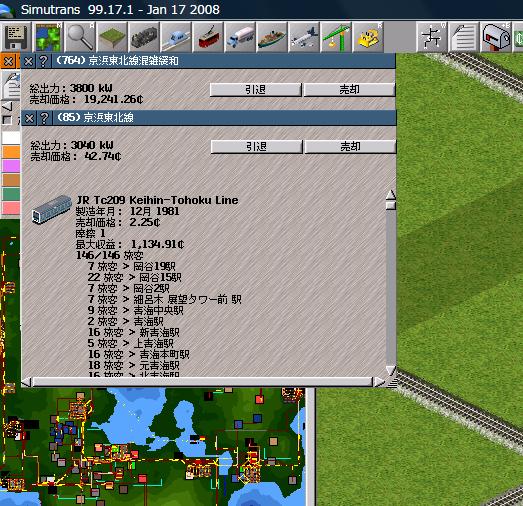Image resolution: width=523 pixels, height=506 pixels.
Task: Click text JR Tc209 Keihin-Tohoku Line
Action: (x=157, y=200)
